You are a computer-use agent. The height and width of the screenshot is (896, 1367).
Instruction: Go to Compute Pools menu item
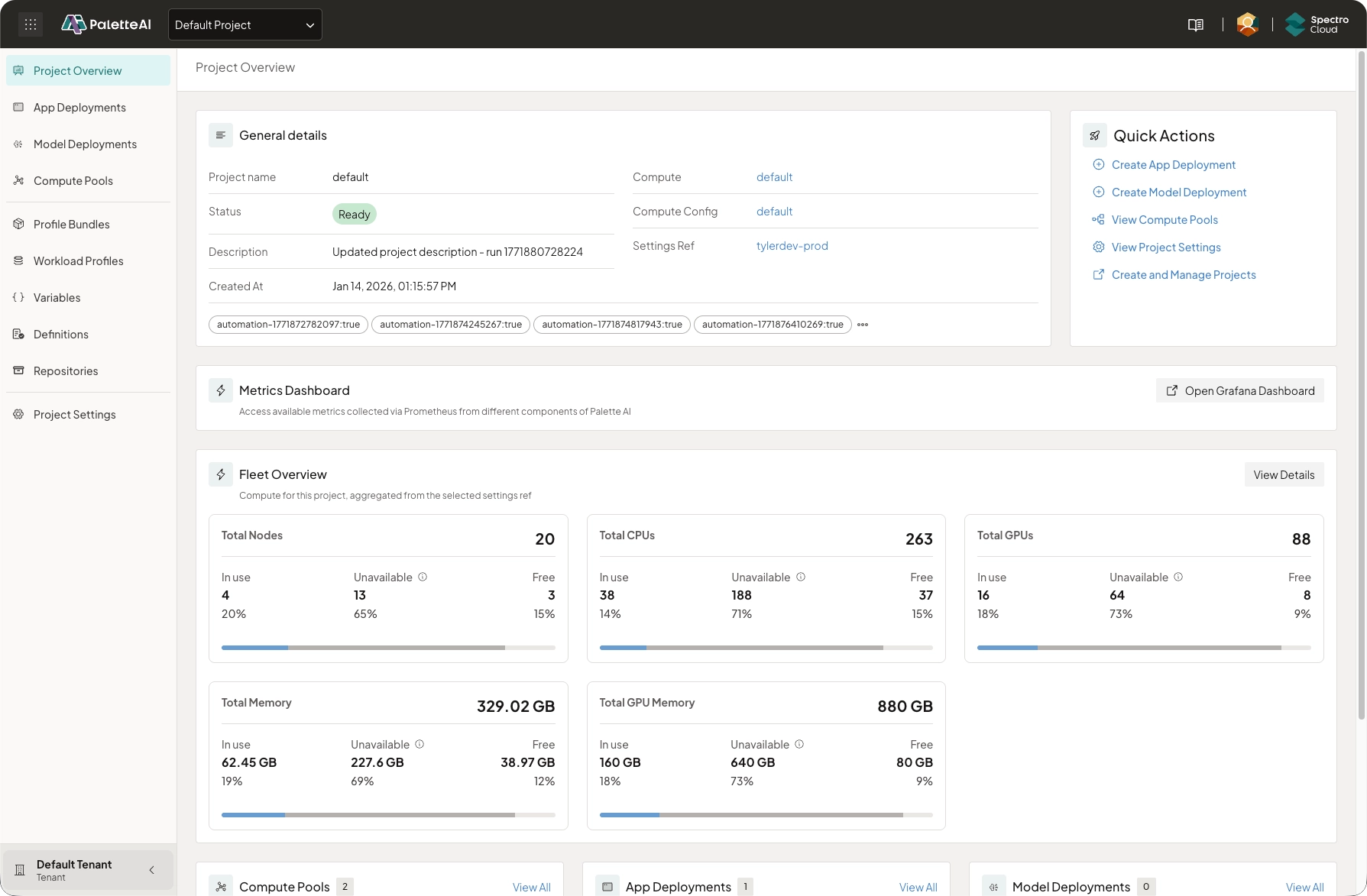pyautogui.click(x=88, y=180)
